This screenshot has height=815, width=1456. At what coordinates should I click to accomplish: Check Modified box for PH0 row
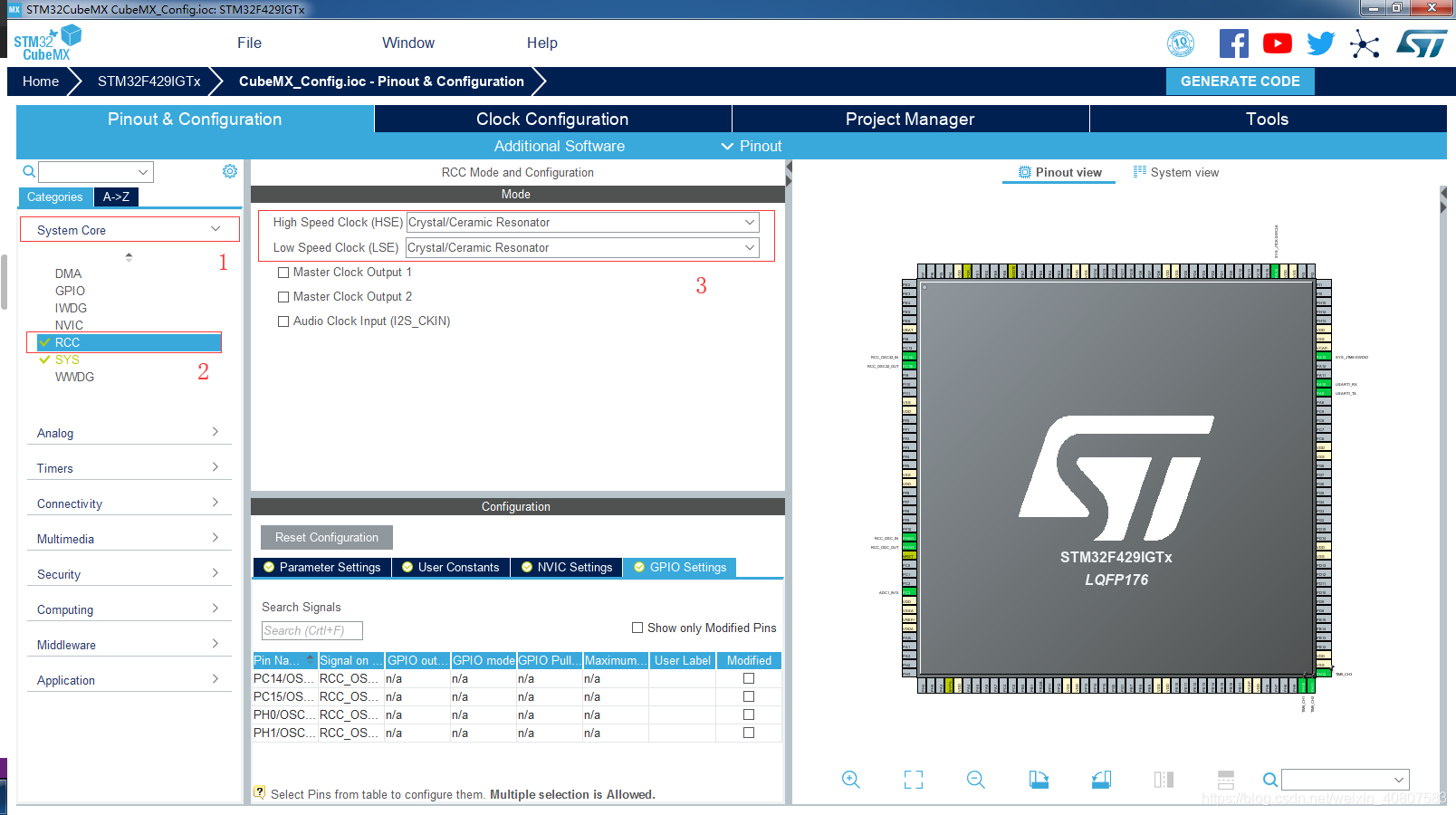[749, 714]
